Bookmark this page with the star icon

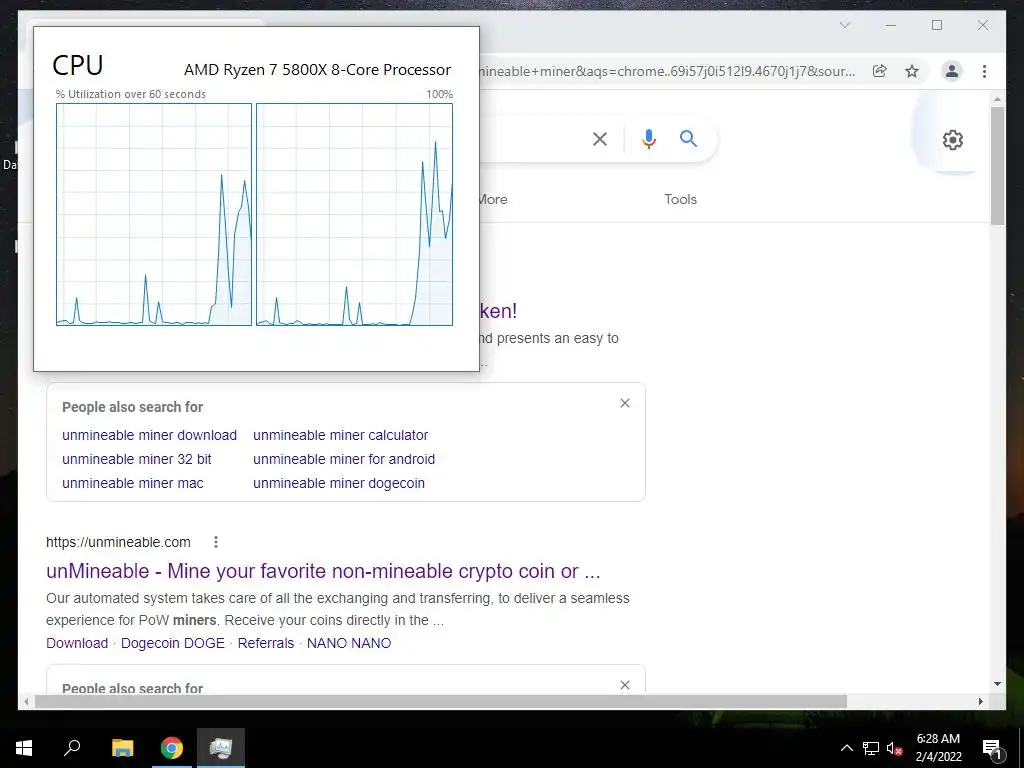pos(912,71)
